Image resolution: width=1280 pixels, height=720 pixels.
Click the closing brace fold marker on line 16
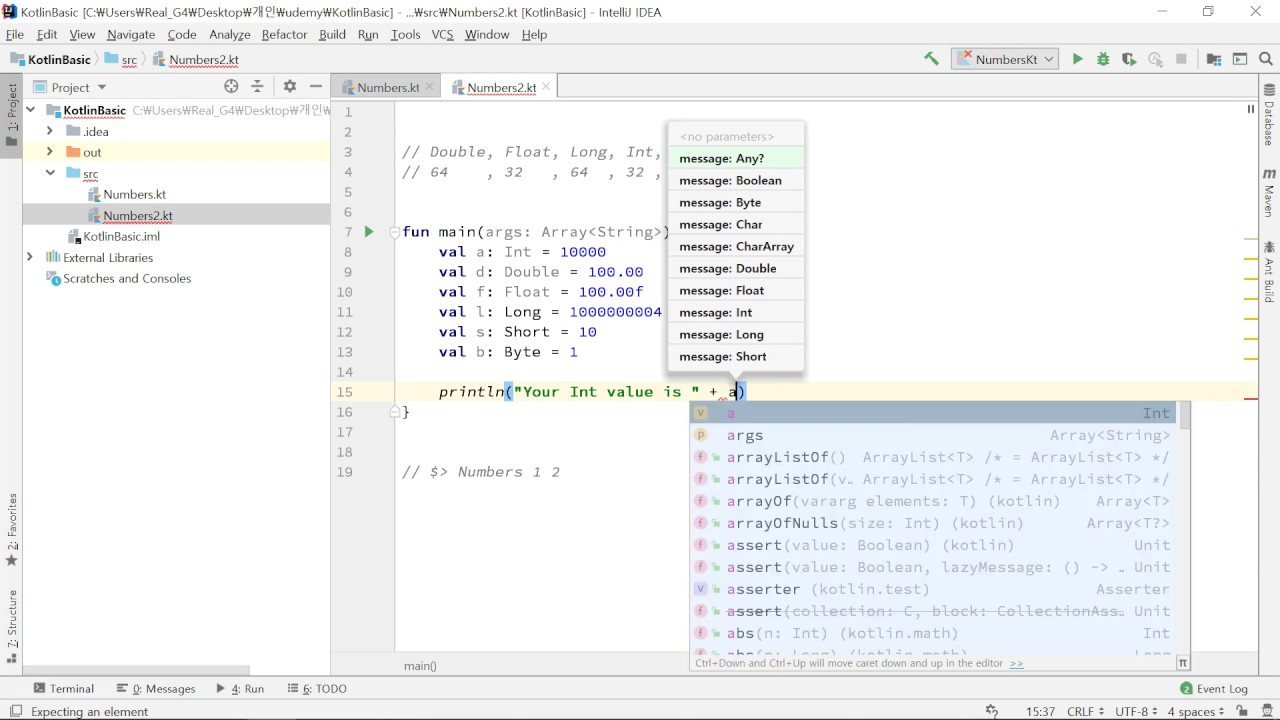click(x=395, y=411)
